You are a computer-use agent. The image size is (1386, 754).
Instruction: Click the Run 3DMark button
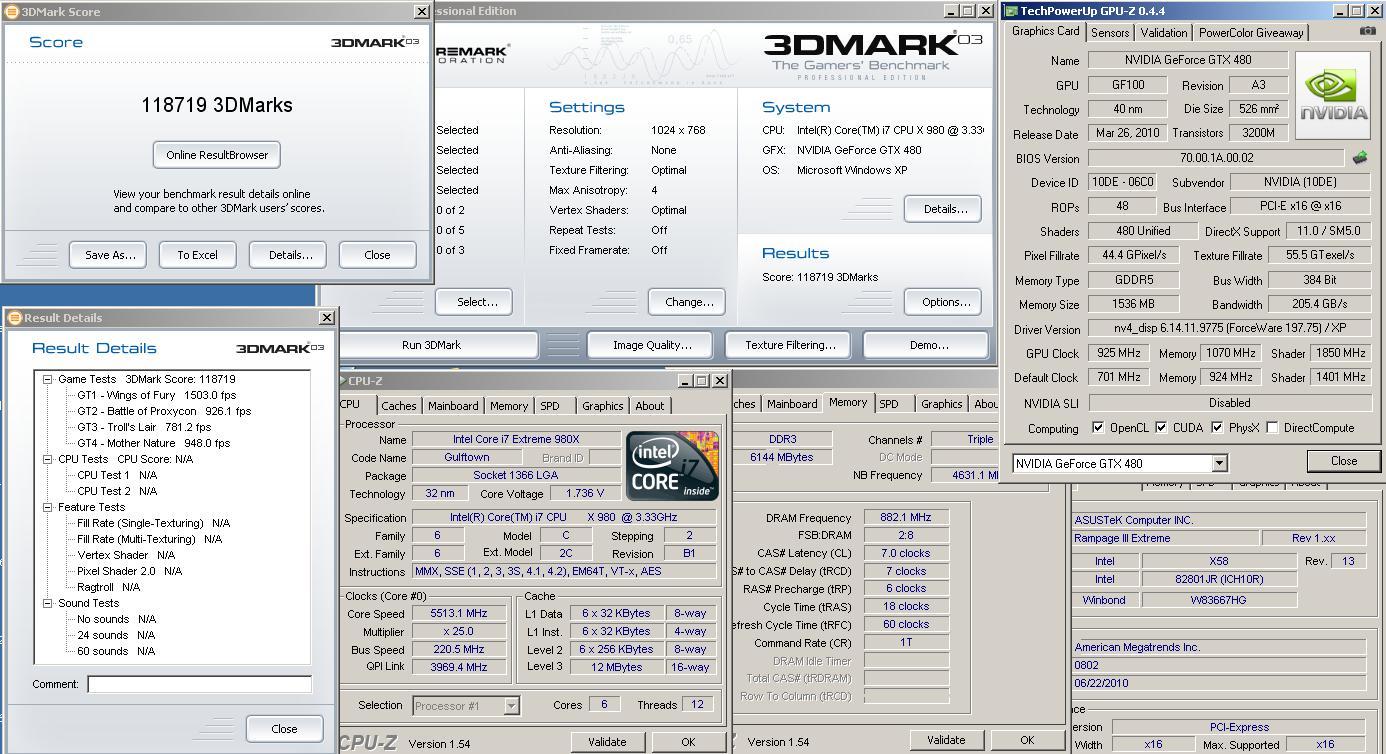(x=431, y=345)
